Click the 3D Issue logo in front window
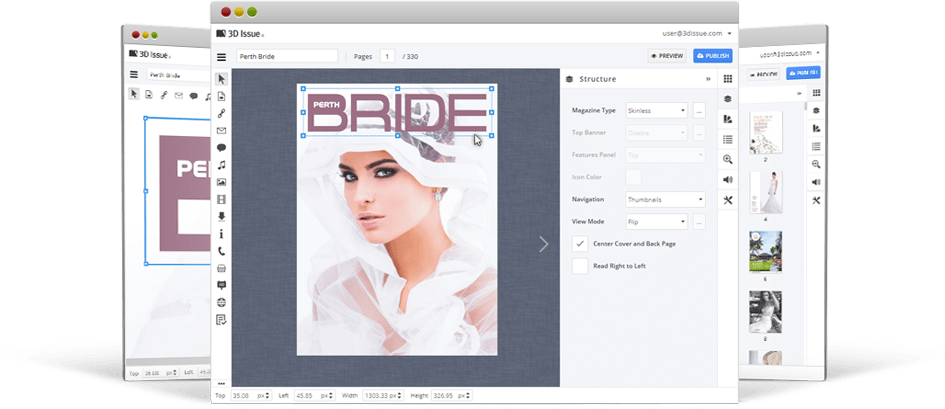 point(240,34)
